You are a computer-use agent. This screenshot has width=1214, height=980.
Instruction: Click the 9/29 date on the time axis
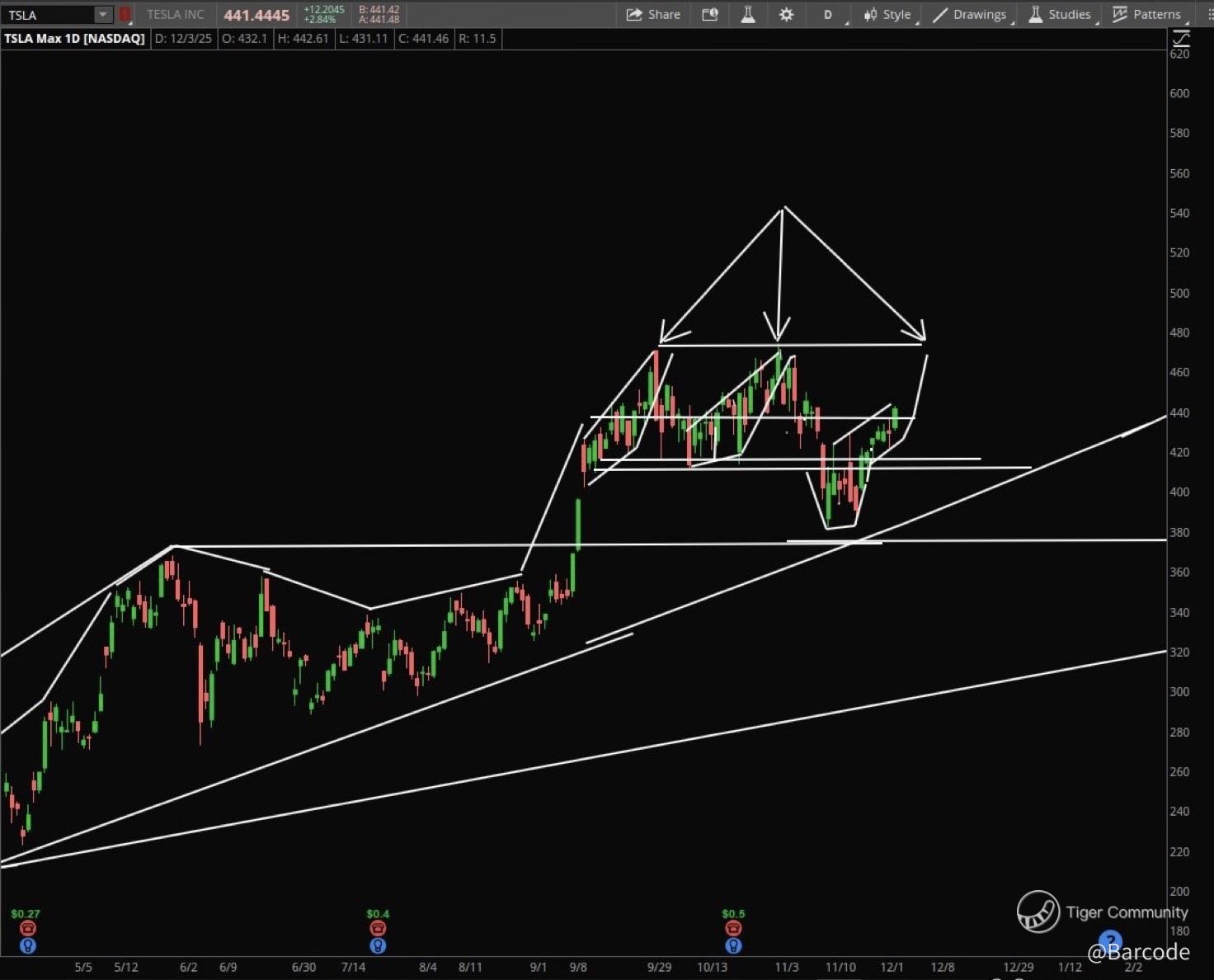[x=659, y=967]
